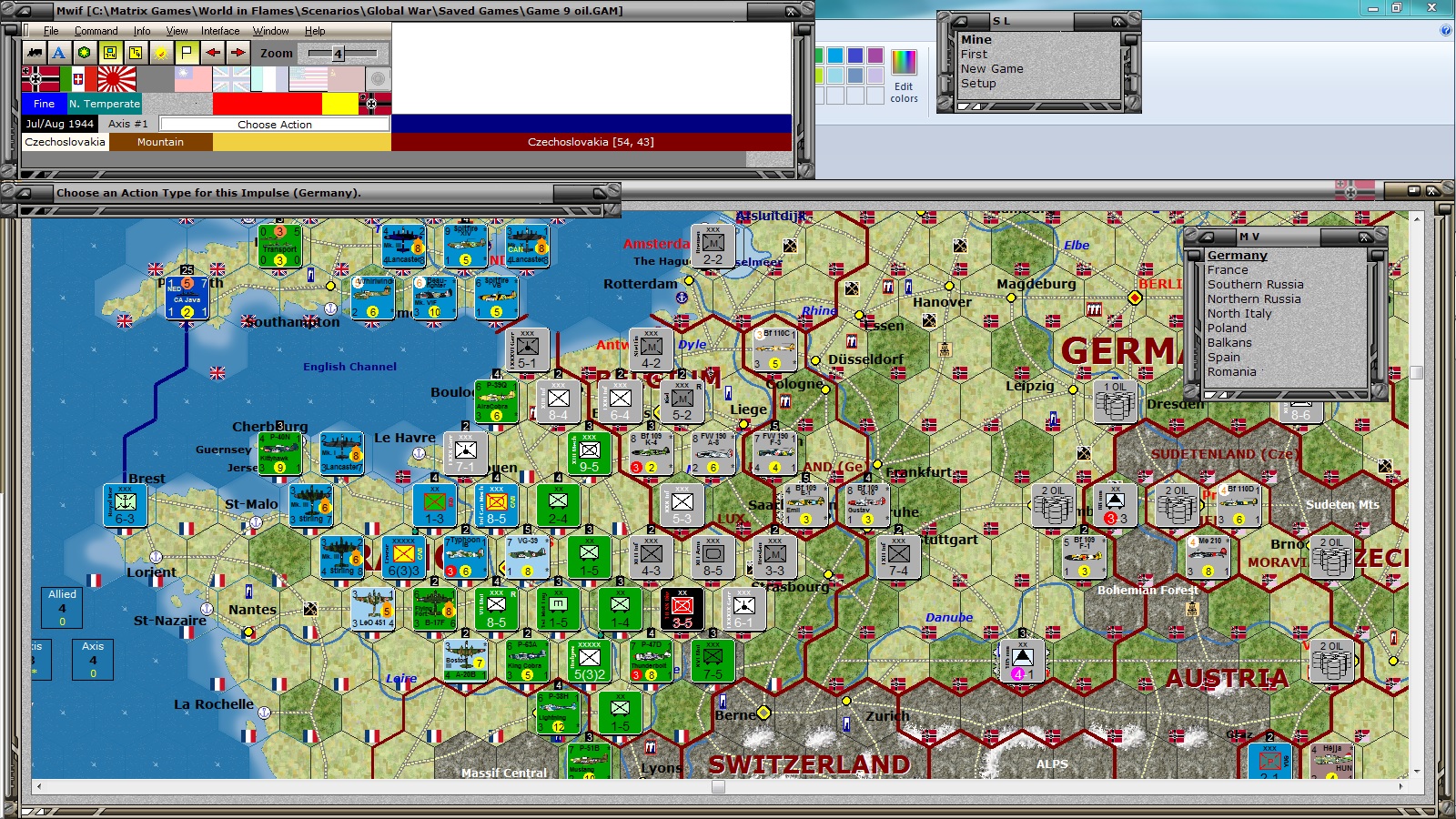Select Northern Russia in the M V list
1456x819 pixels.
(x=1254, y=299)
